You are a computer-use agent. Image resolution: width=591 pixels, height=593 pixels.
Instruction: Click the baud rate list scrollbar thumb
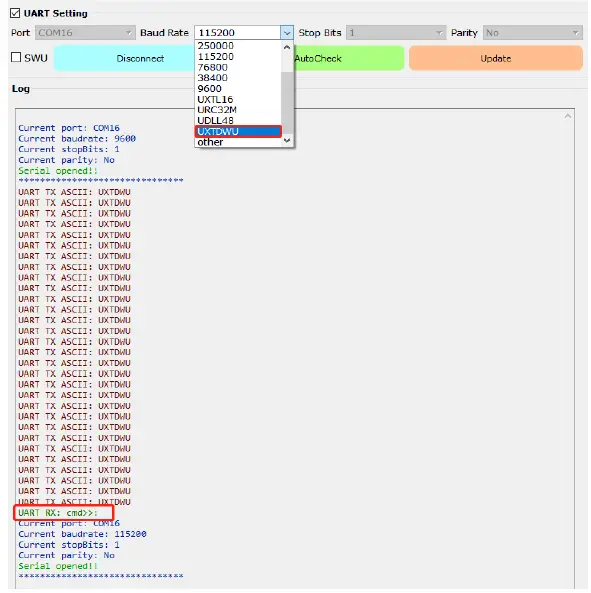point(287,102)
